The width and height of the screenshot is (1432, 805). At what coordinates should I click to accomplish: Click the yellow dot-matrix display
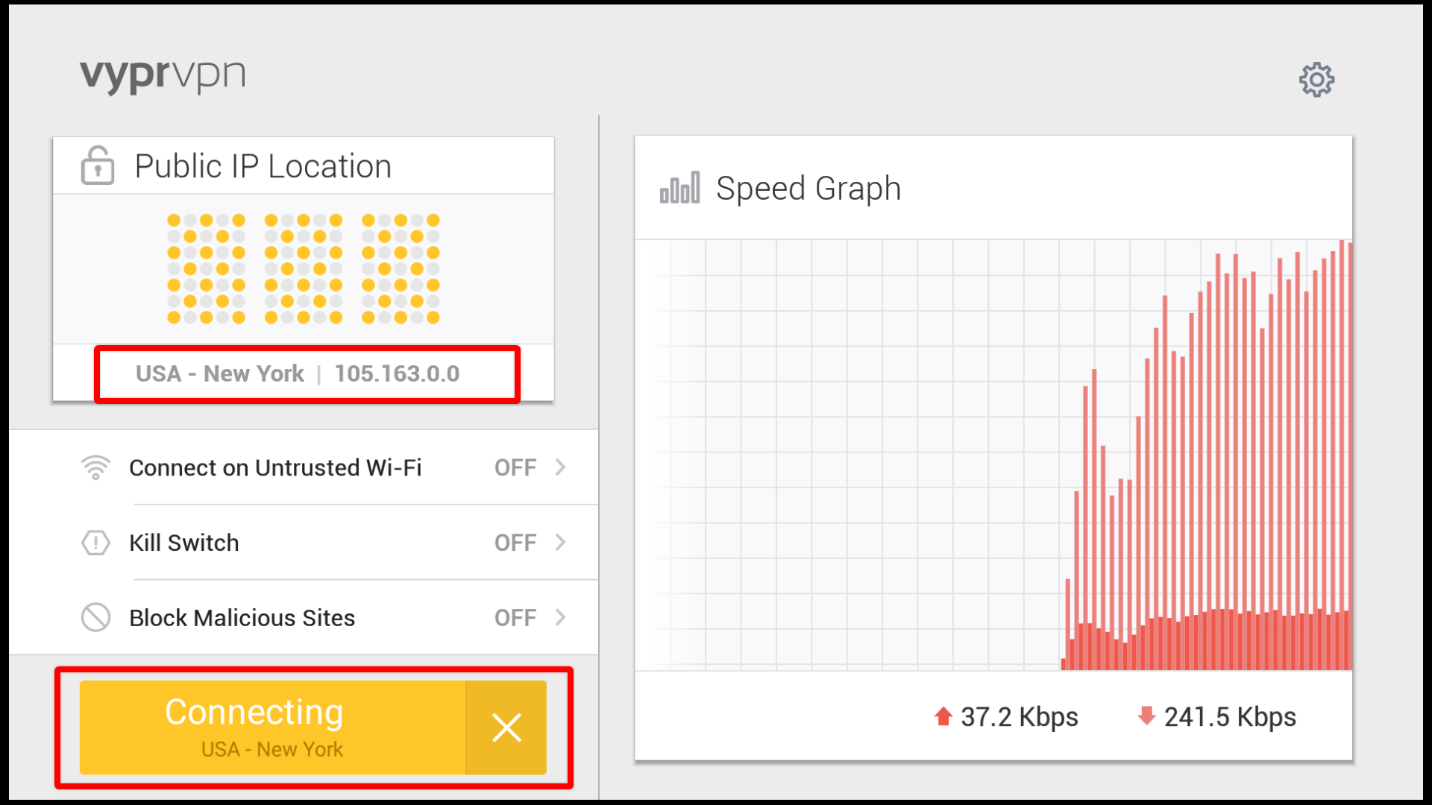[x=303, y=268]
